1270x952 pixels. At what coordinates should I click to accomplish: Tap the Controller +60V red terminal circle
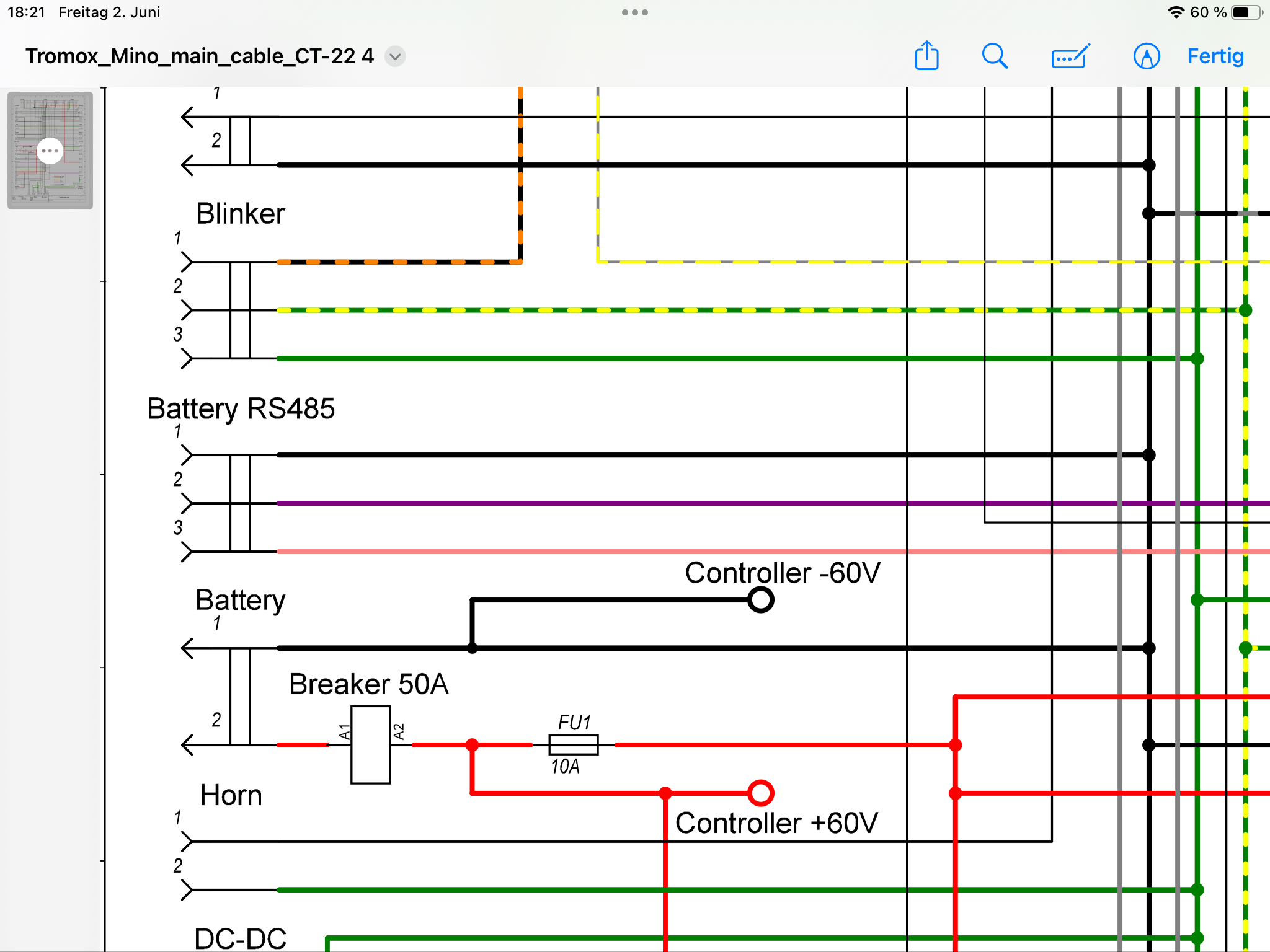coord(760,793)
